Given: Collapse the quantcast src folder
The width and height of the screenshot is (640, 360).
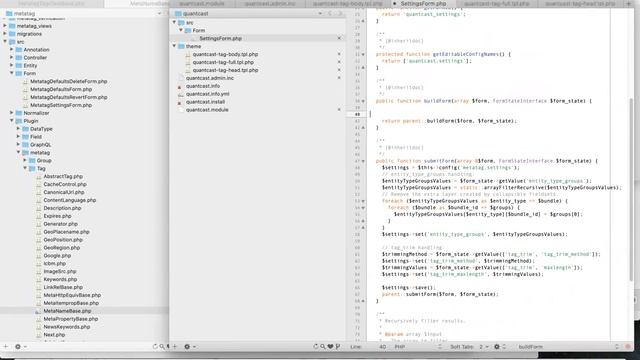Looking at the screenshot, I should pyautogui.click(x=174, y=22).
